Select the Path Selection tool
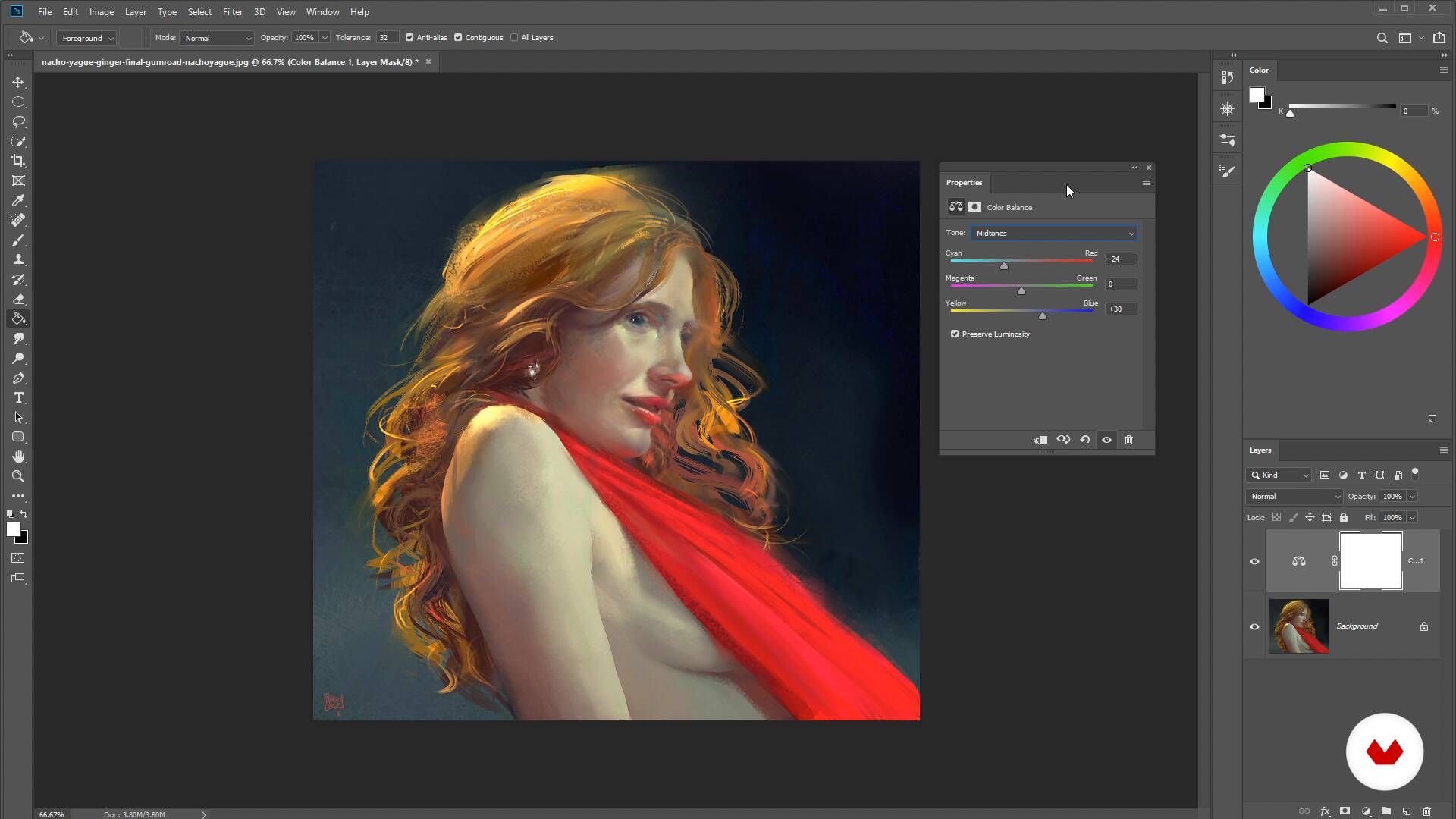Viewport: 1456px width, 819px height. (18, 417)
